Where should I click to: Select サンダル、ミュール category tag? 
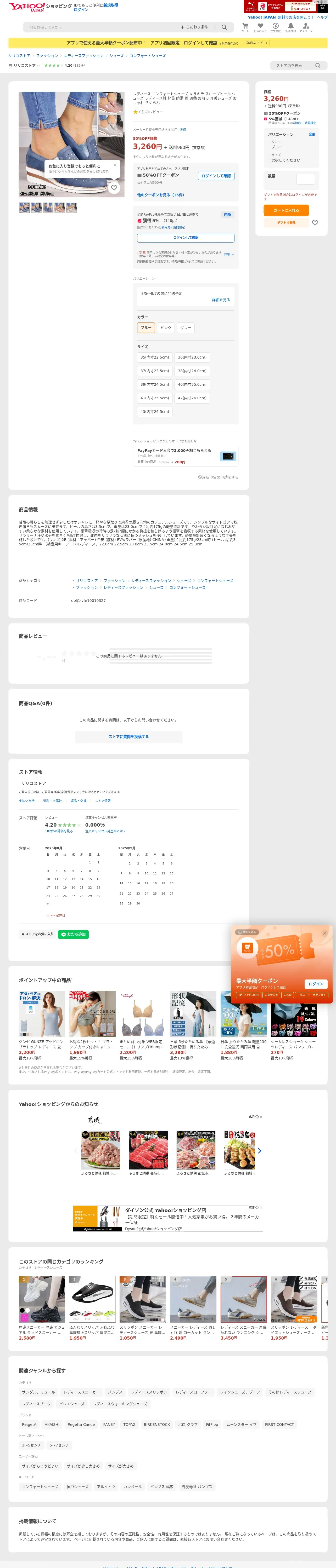[38, 1392]
